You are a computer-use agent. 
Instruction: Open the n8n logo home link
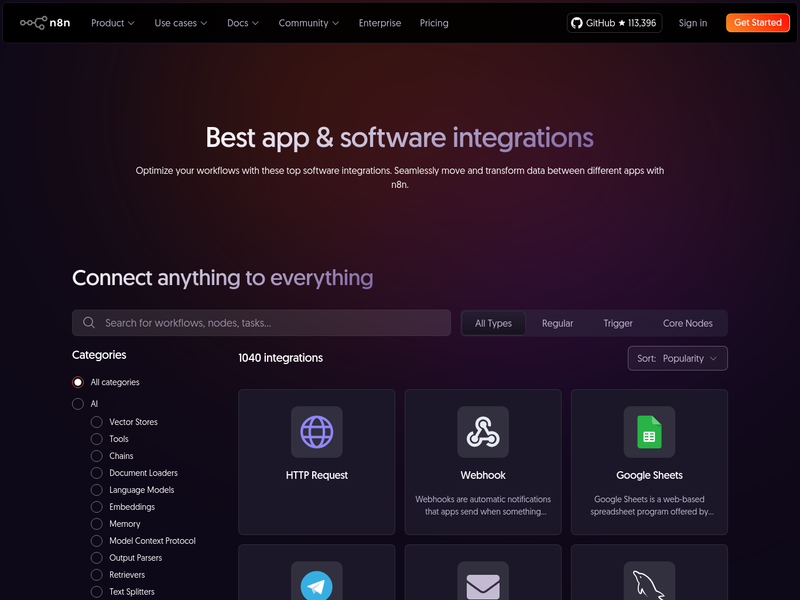pos(45,23)
